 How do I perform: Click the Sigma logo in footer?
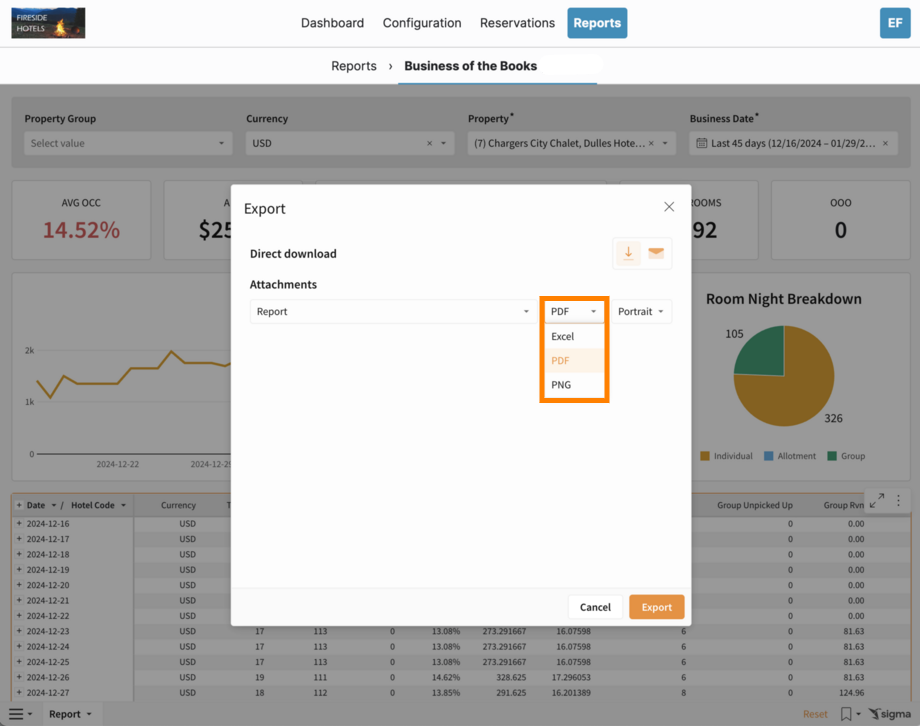pyautogui.click(x=890, y=714)
